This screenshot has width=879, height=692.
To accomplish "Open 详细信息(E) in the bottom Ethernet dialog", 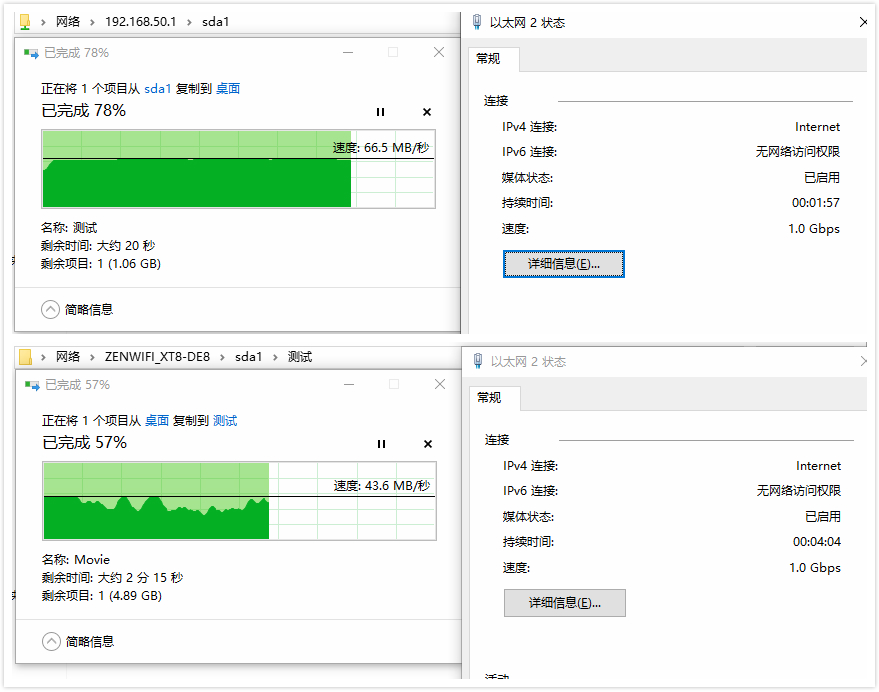I will [x=563, y=602].
